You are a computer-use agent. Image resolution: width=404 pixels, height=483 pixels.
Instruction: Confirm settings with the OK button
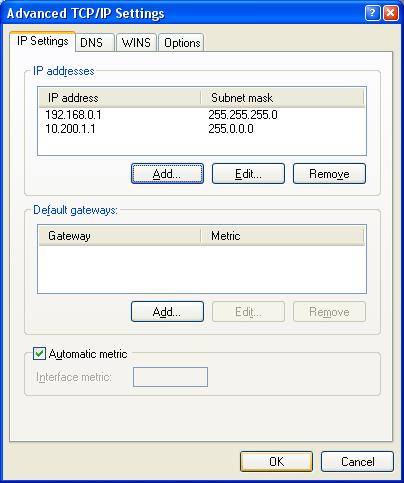coord(276,462)
